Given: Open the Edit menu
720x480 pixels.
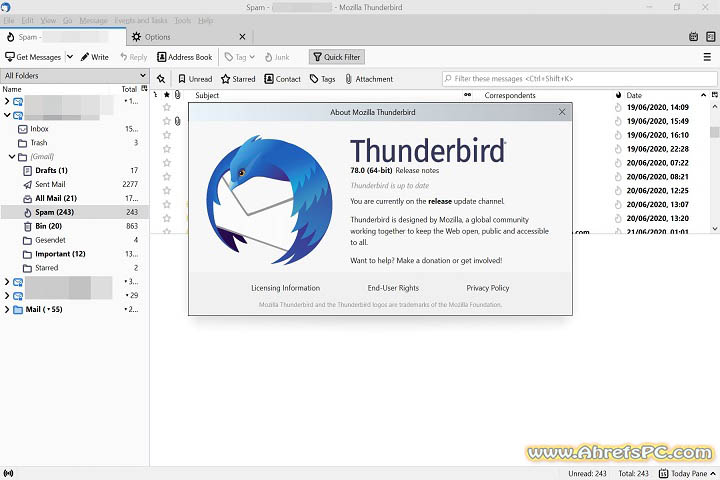Looking at the screenshot, I should click(x=28, y=20).
